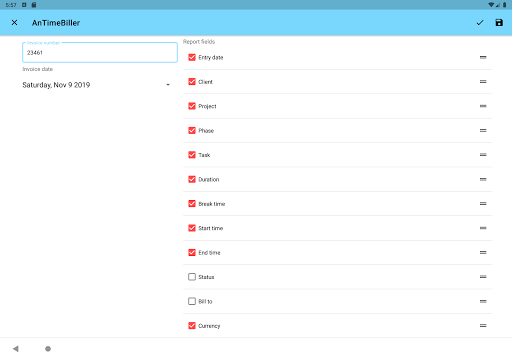Click the Report fields heading

point(199,42)
